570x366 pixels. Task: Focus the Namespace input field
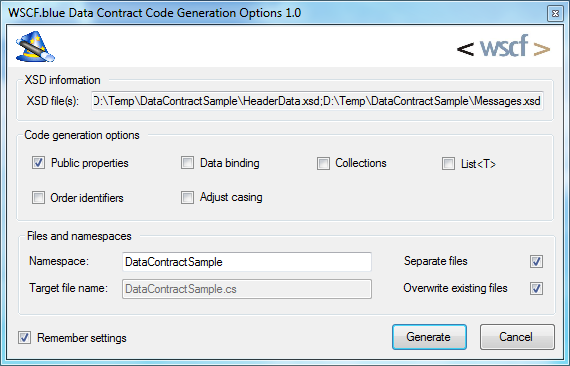[x=247, y=262]
